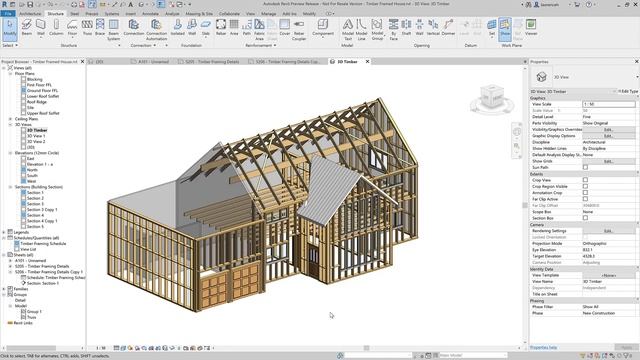This screenshot has height=360, width=640.
Task: Select the Truss tool
Action: pos(87,27)
